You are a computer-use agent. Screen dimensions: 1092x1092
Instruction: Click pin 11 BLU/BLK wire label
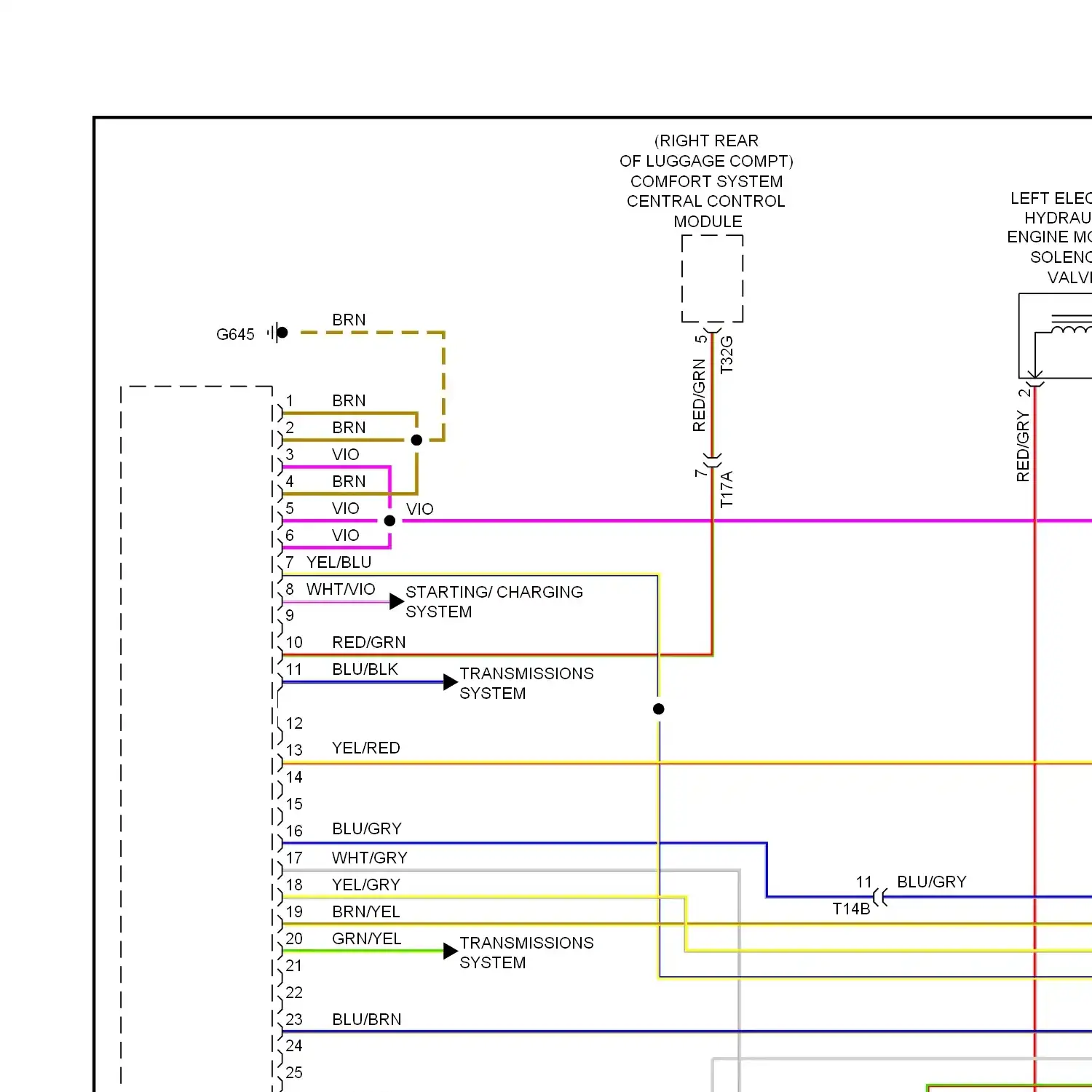(365, 669)
